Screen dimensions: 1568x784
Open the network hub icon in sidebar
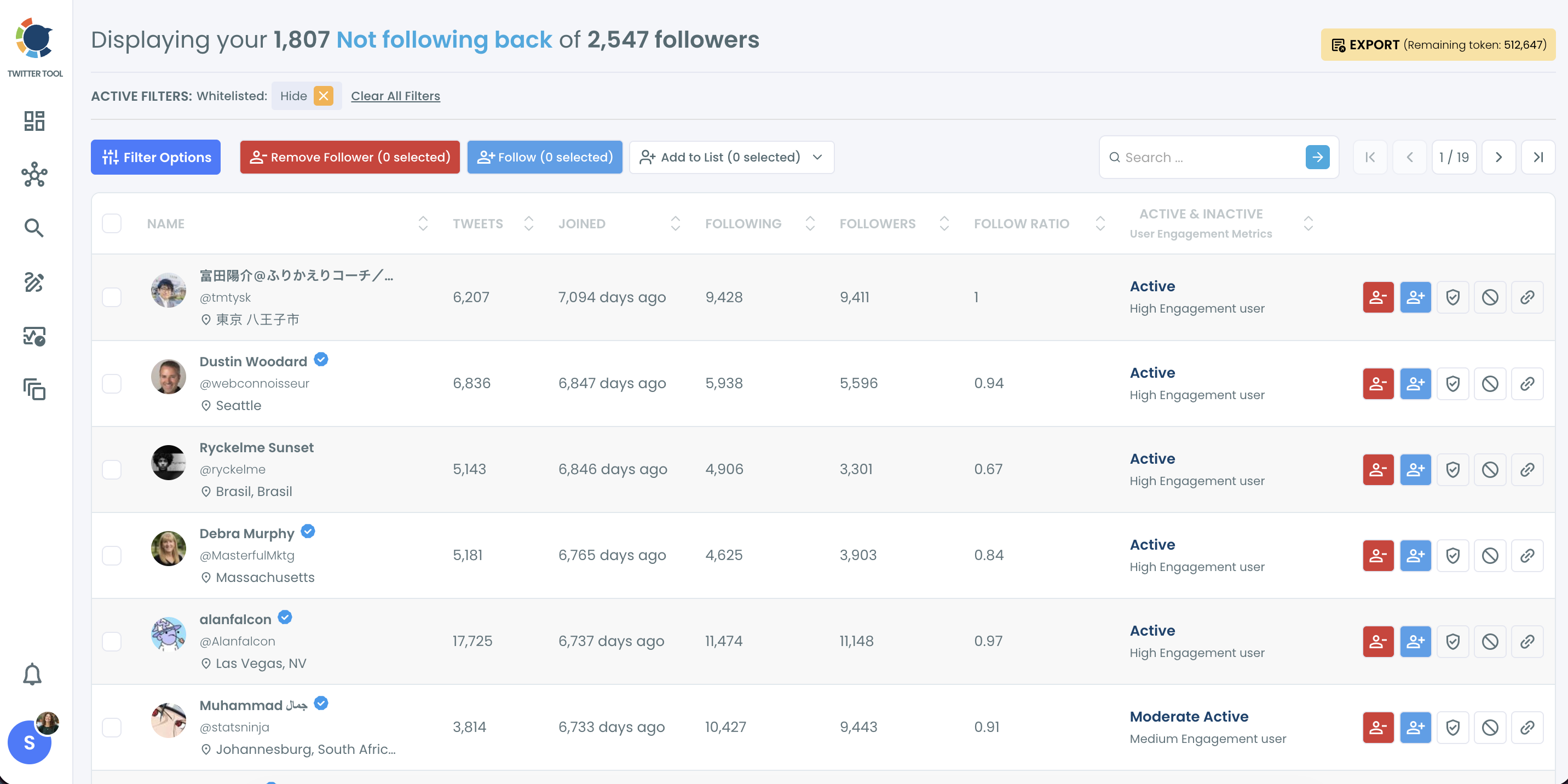tap(34, 174)
